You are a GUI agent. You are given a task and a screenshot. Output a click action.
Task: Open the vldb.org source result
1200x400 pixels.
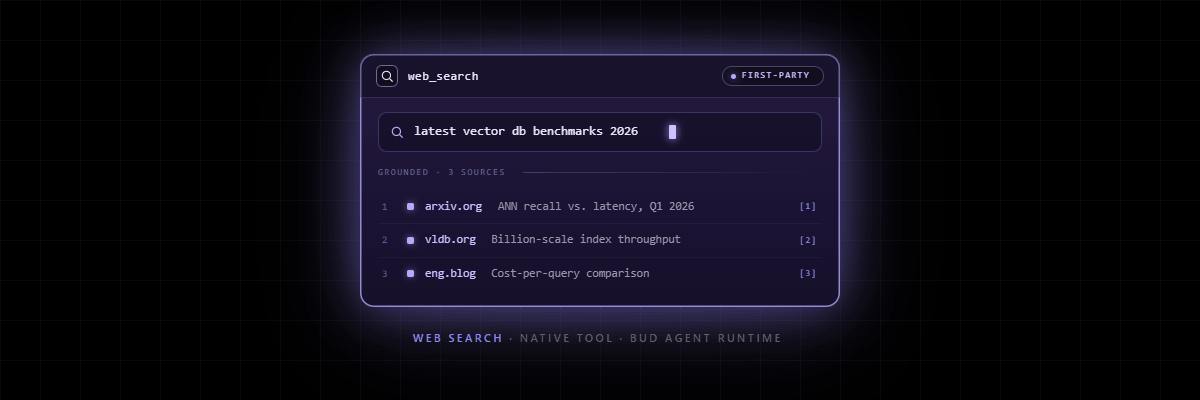pos(600,240)
